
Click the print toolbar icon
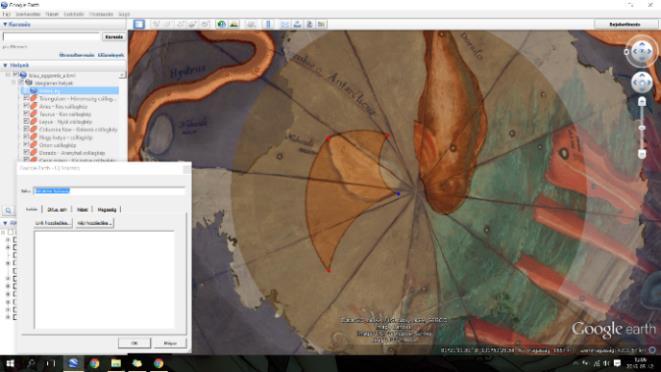[x=297, y=24]
